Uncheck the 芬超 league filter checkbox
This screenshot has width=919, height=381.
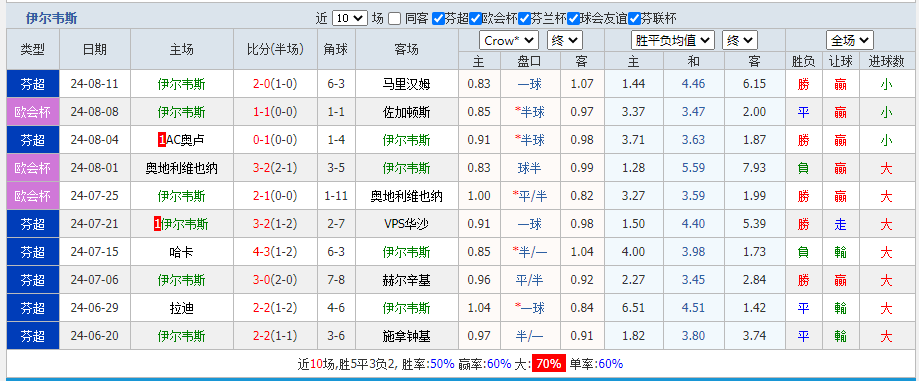pos(438,19)
